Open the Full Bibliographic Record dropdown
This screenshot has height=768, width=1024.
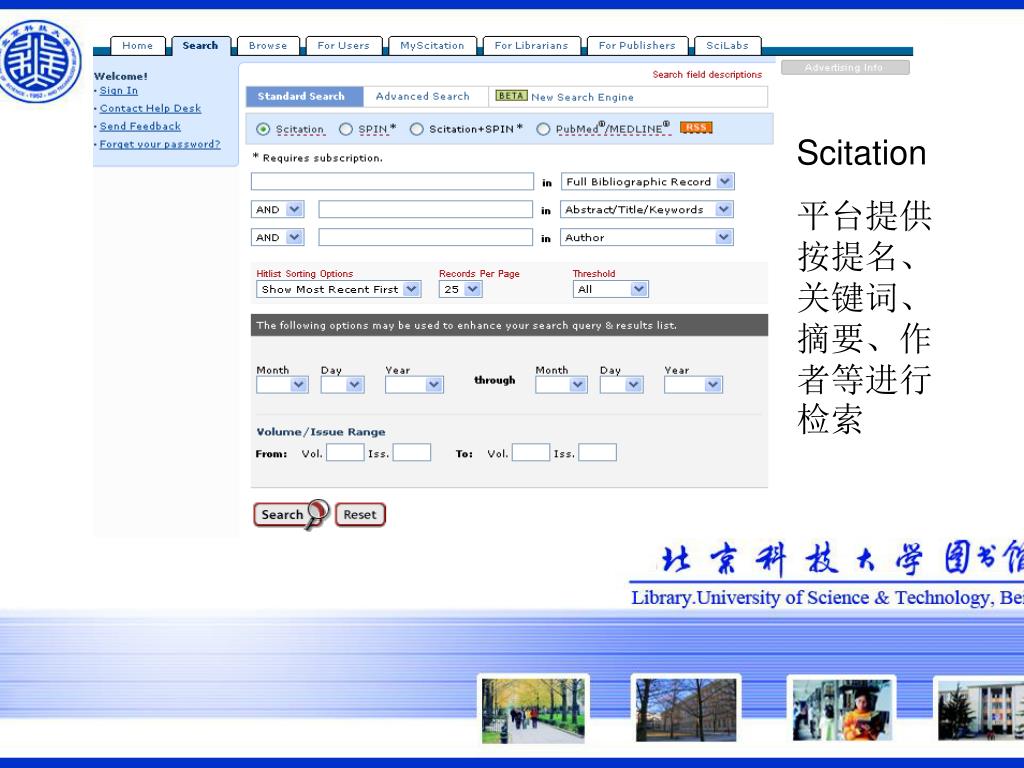pyautogui.click(x=647, y=182)
